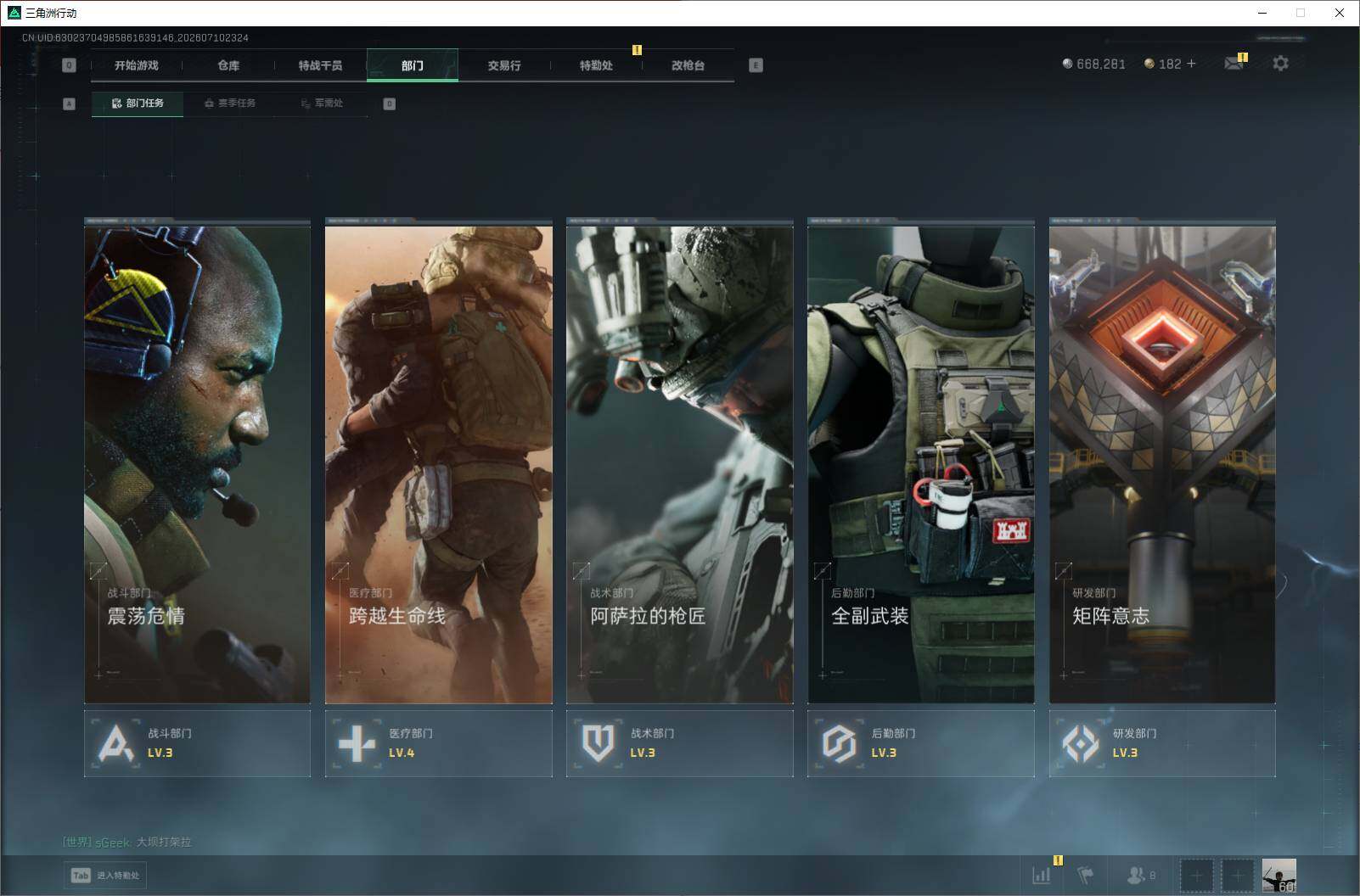
Task: Click the 医疗部门 LV.4 level button
Action: coord(438,743)
